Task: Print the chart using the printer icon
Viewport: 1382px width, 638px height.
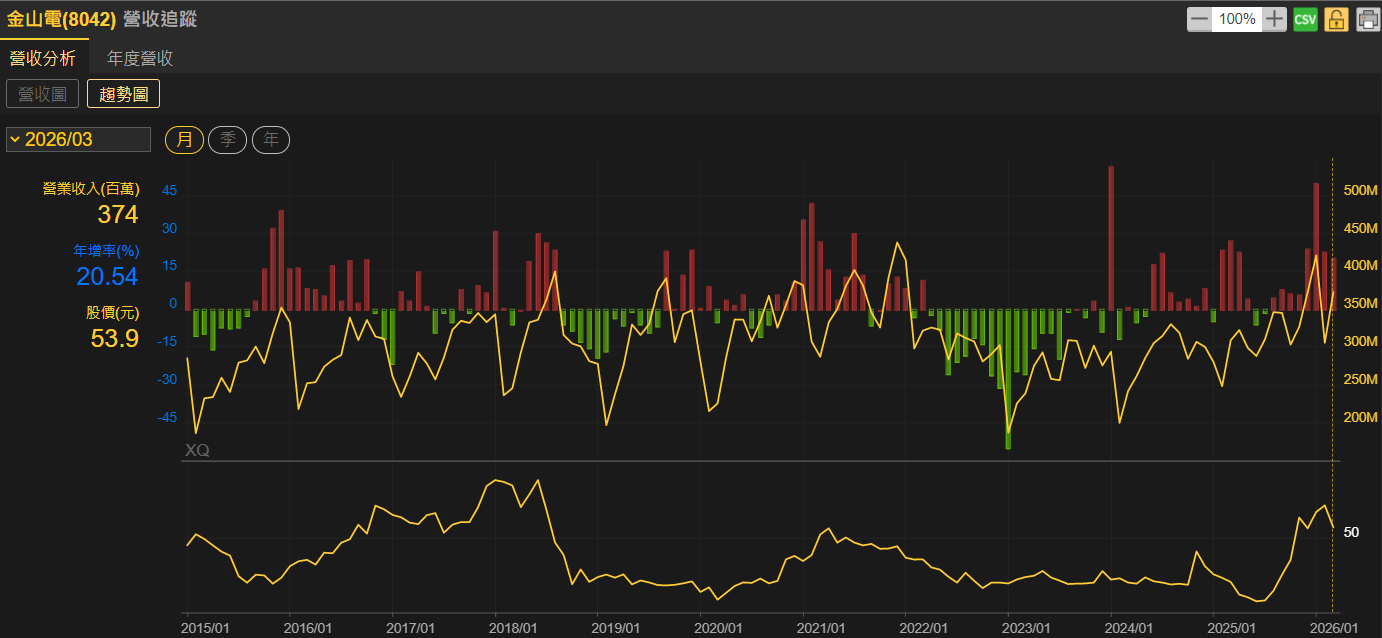Action: [x=1367, y=19]
